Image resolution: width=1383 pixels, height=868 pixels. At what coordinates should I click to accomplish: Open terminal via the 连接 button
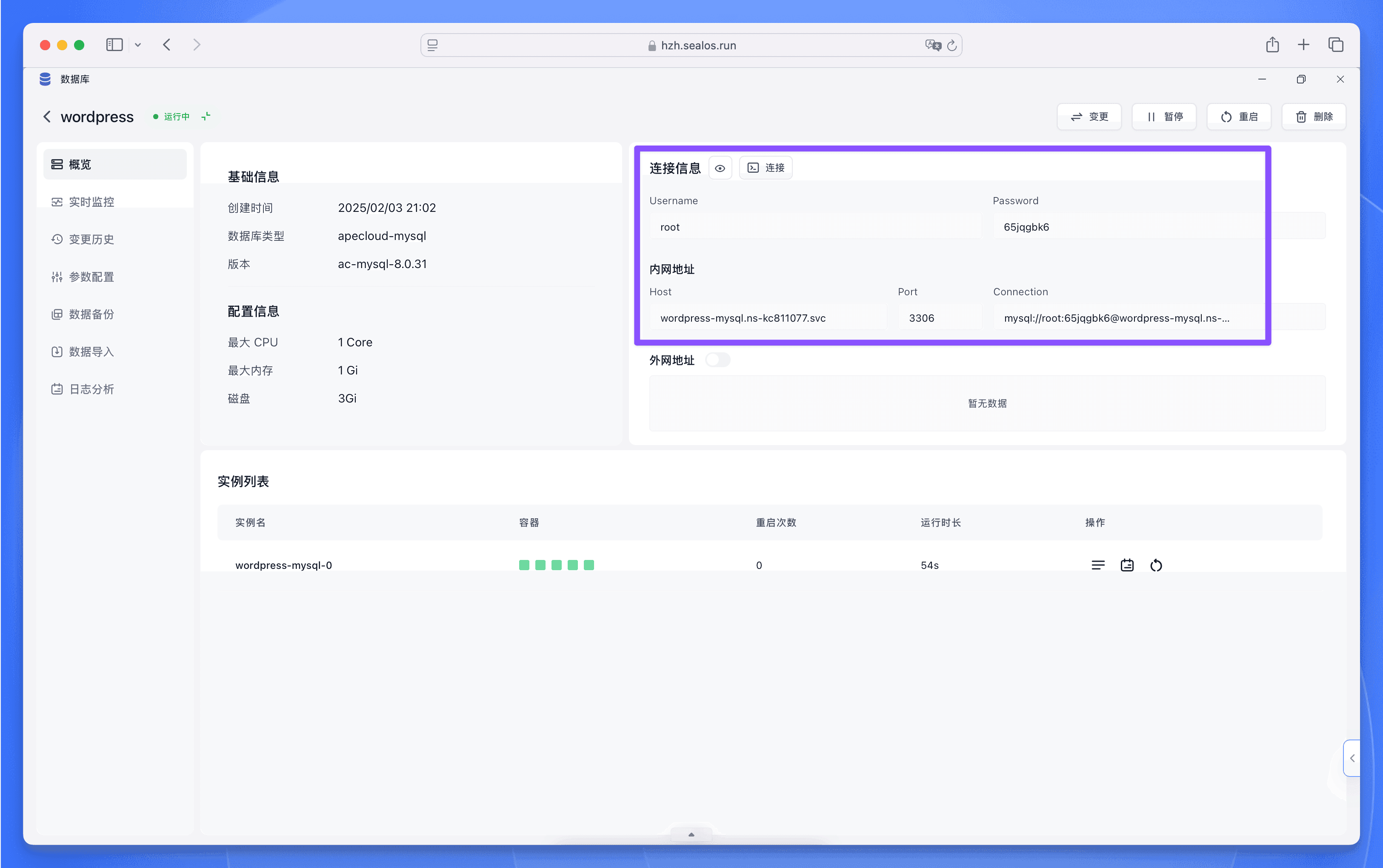(765, 168)
